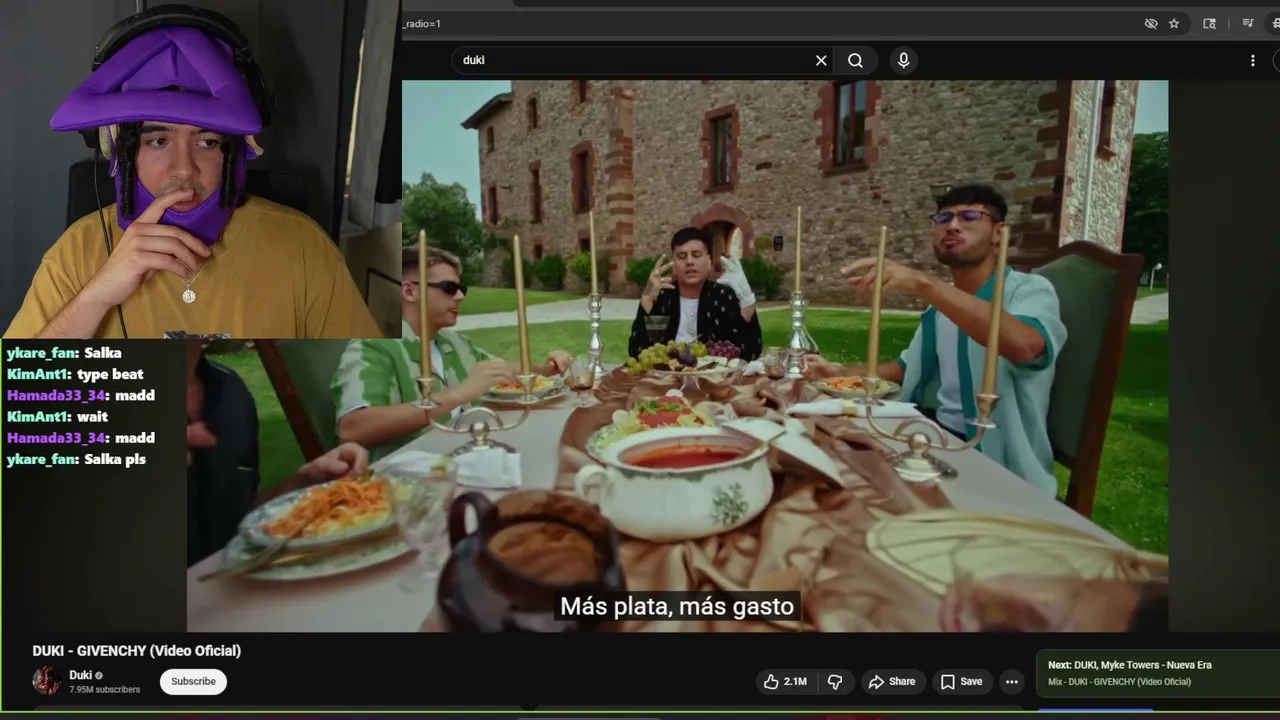Open the tab search icon in browser toolbar
The image size is (1280, 720).
(x=1209, y=24)
